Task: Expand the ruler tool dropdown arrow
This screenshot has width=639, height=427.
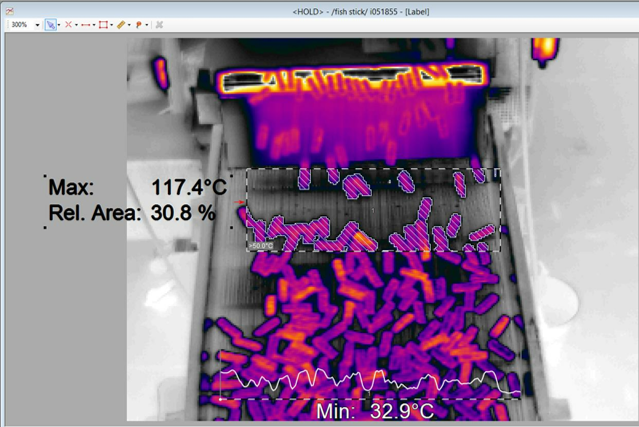Action: tap(129, 24)
